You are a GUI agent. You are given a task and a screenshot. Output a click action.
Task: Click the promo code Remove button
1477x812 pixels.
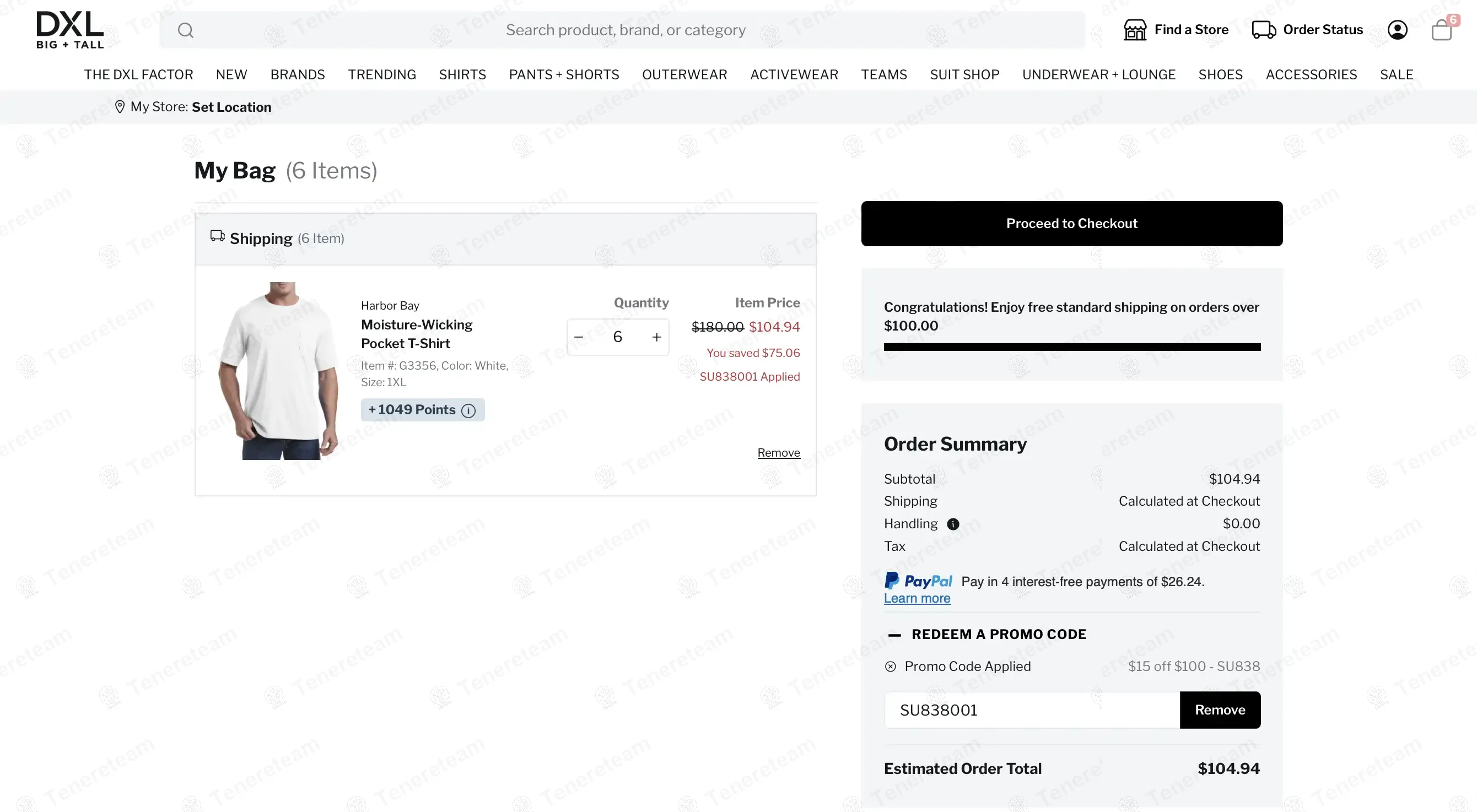coord(1220,710)
